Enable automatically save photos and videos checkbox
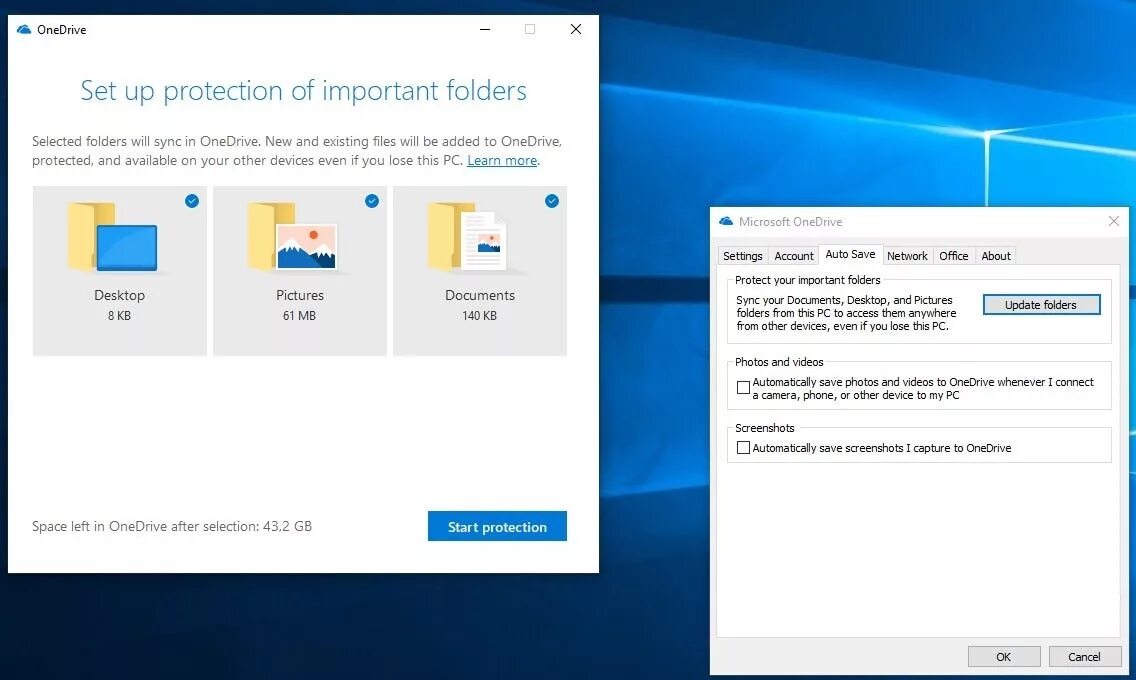1136x680 pixels. click(743, 388)
